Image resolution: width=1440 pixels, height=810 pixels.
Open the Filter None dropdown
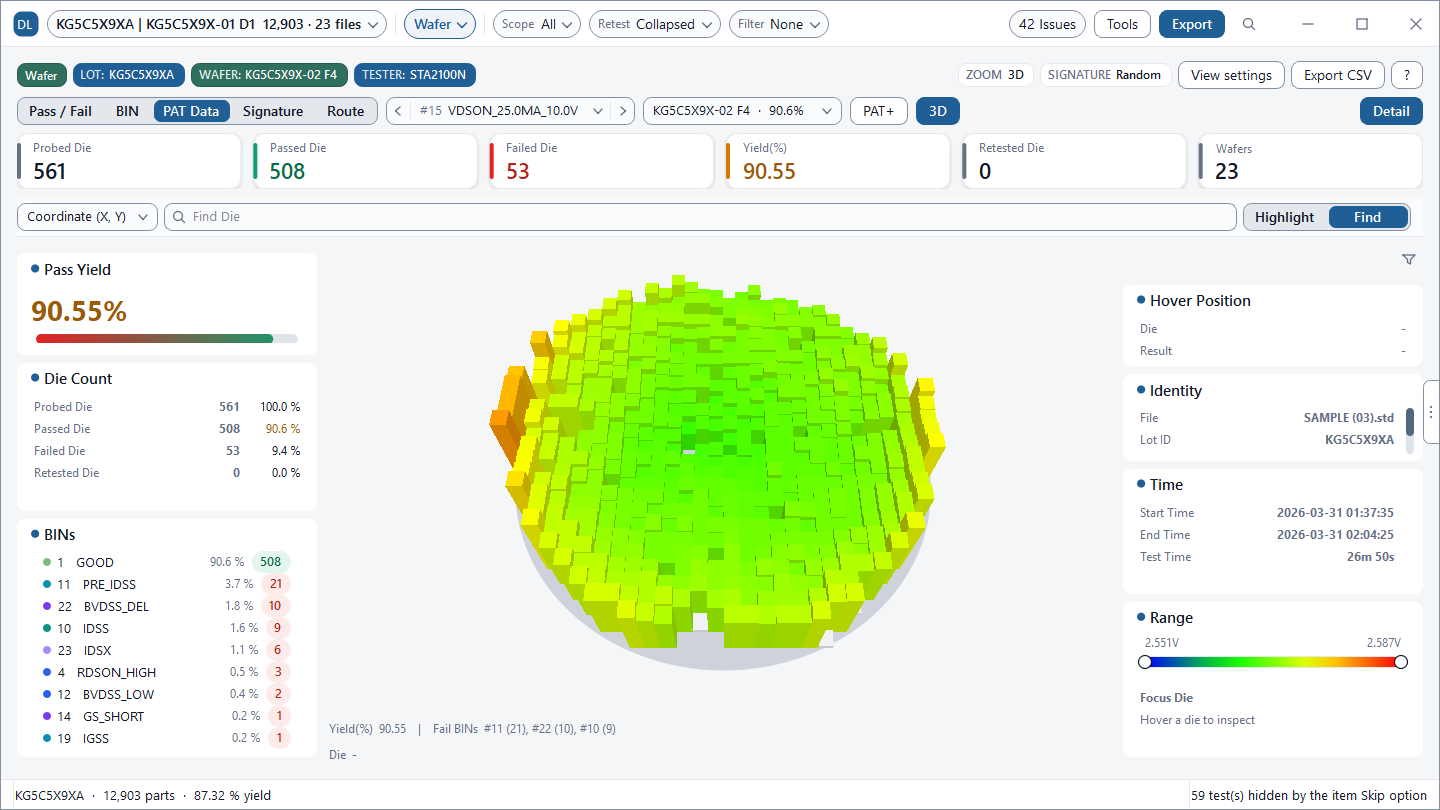(x=779, y=24)
